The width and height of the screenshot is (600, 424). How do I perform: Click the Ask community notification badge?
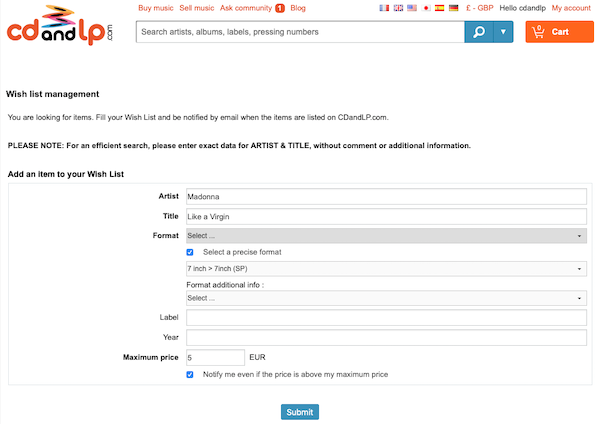coord(280,8)
